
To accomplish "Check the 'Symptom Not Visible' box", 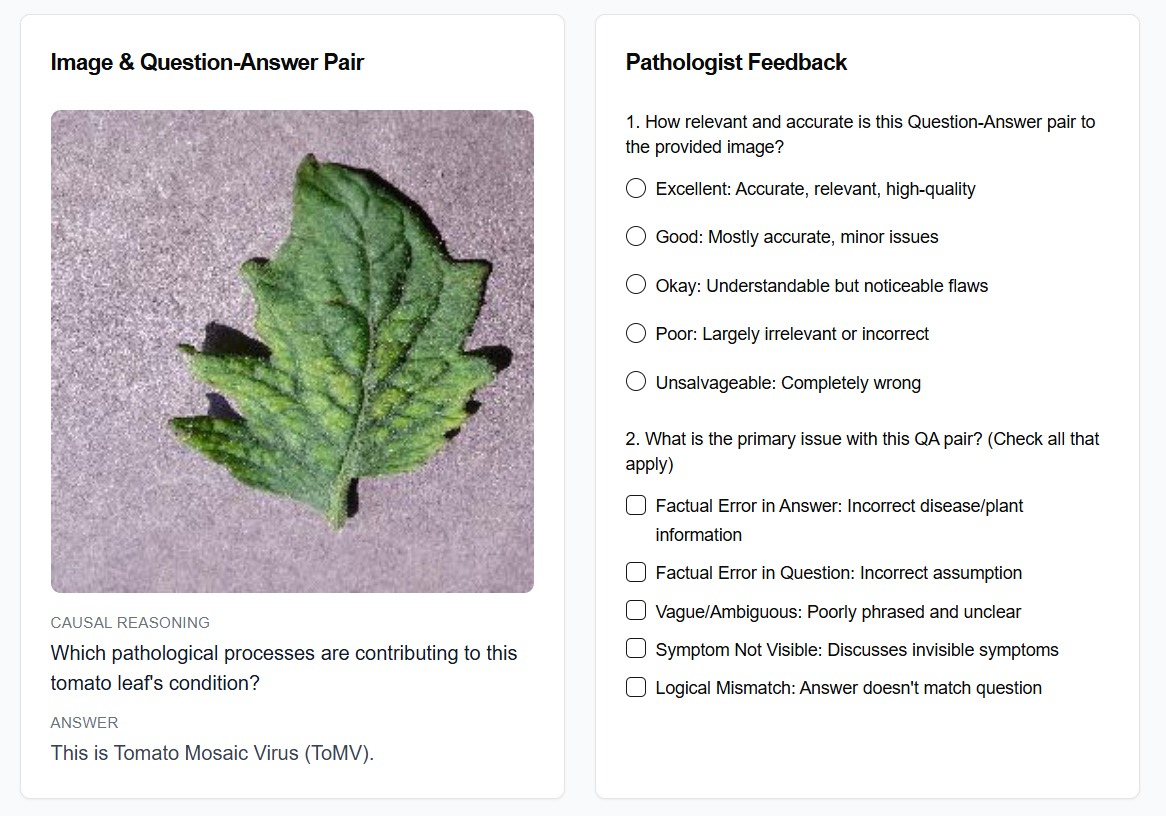I will click(x=636, y=649).
